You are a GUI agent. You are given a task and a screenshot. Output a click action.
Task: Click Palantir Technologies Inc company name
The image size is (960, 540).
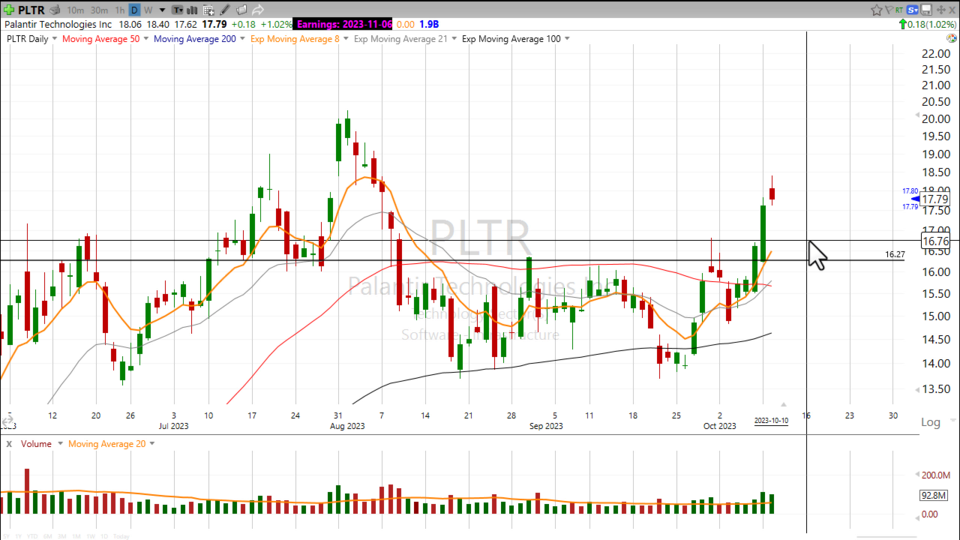(58, 24)
